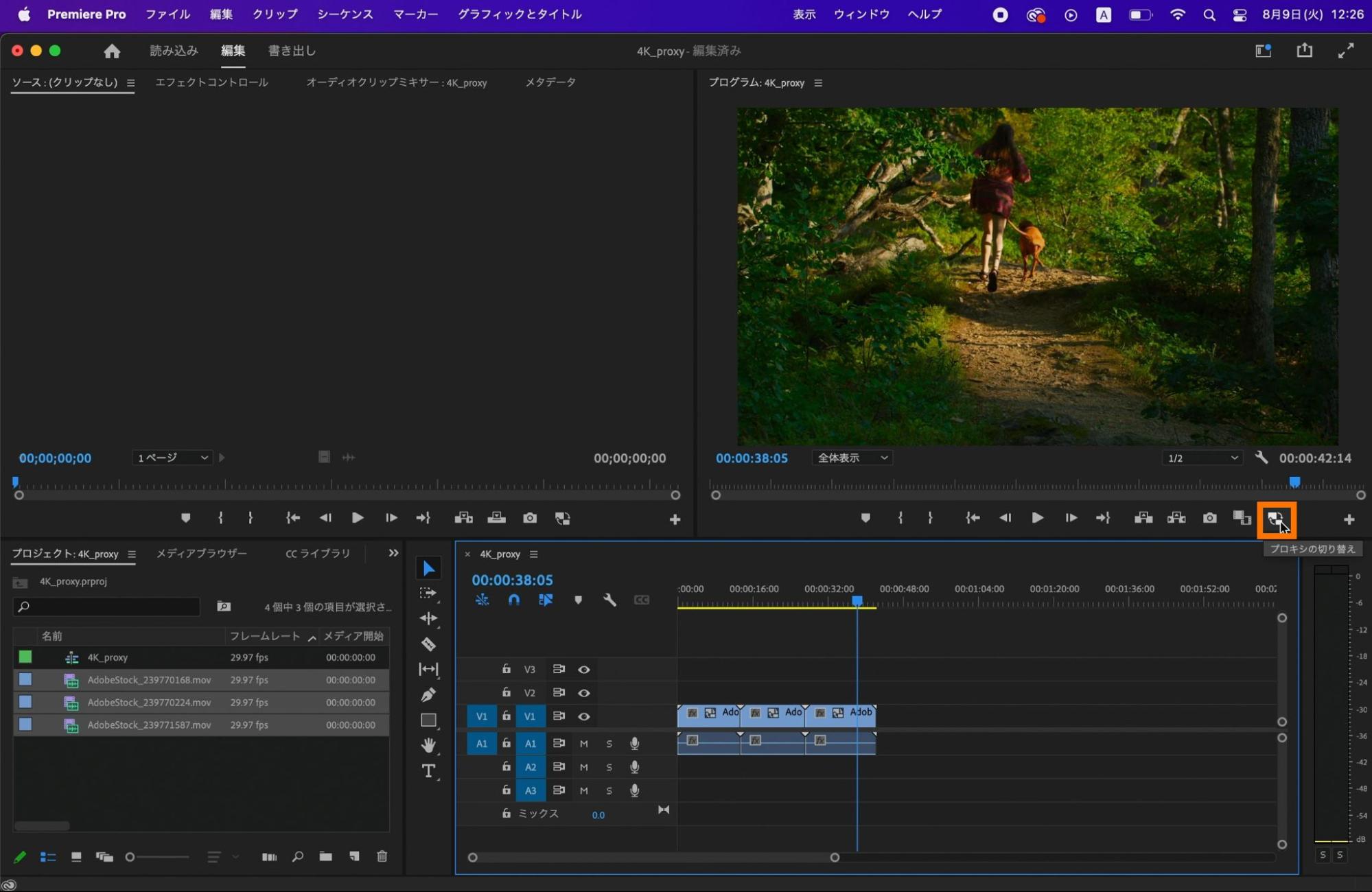The image size is (1372, 892).
Task: Select the Razor tool
Action: [x=428, y=644]
